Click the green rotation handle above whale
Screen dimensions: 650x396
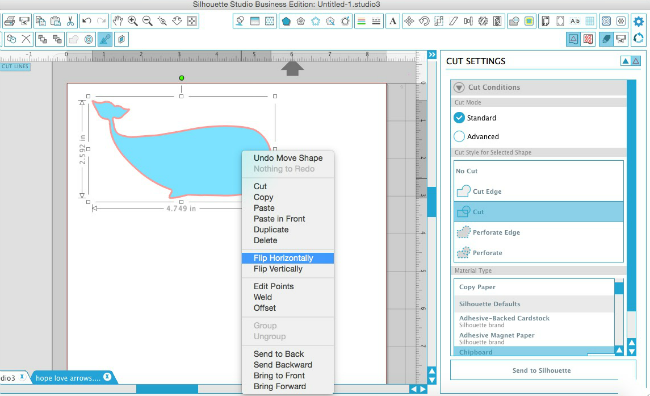(182, 78)
